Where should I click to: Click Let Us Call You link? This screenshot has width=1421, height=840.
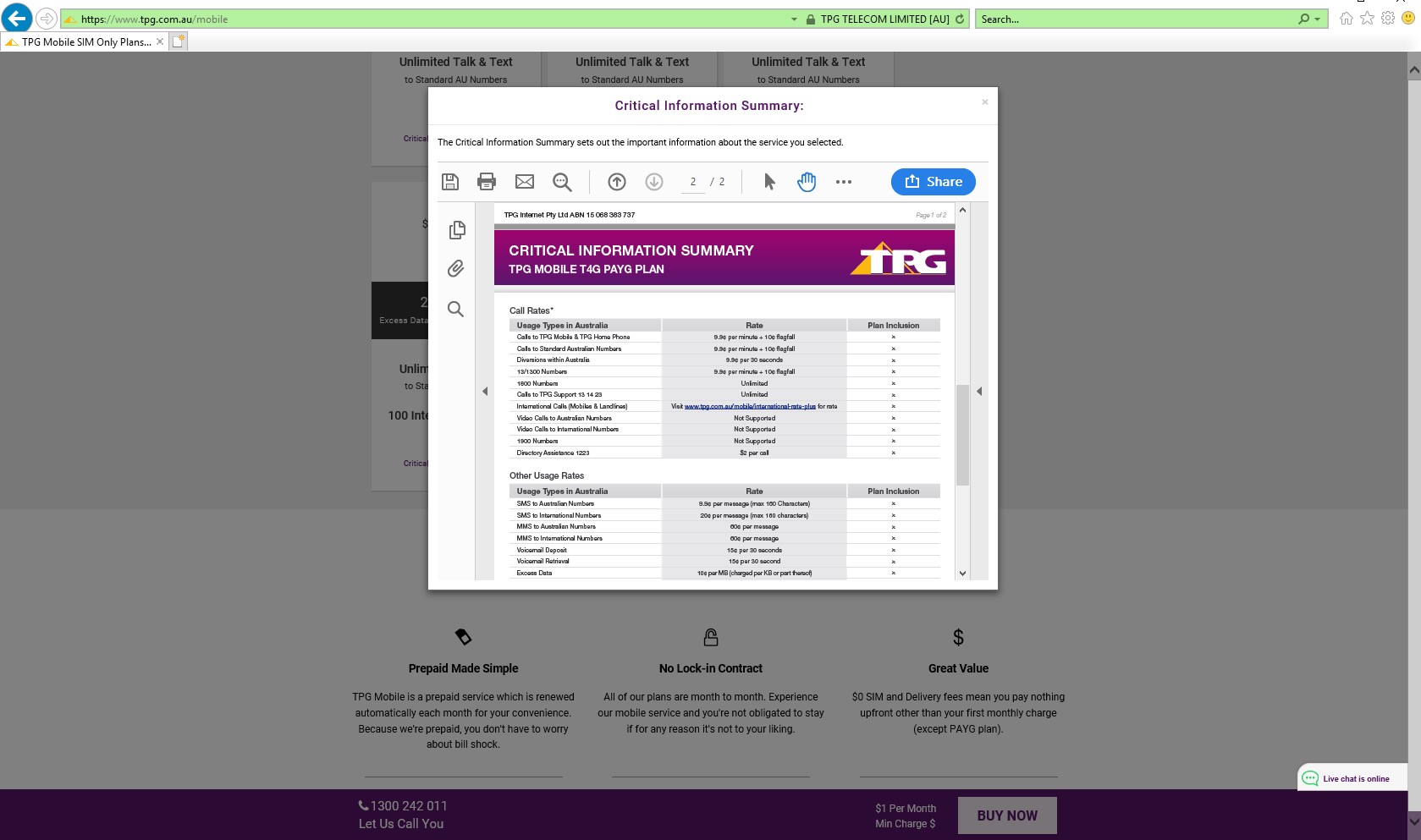point(401,824)
